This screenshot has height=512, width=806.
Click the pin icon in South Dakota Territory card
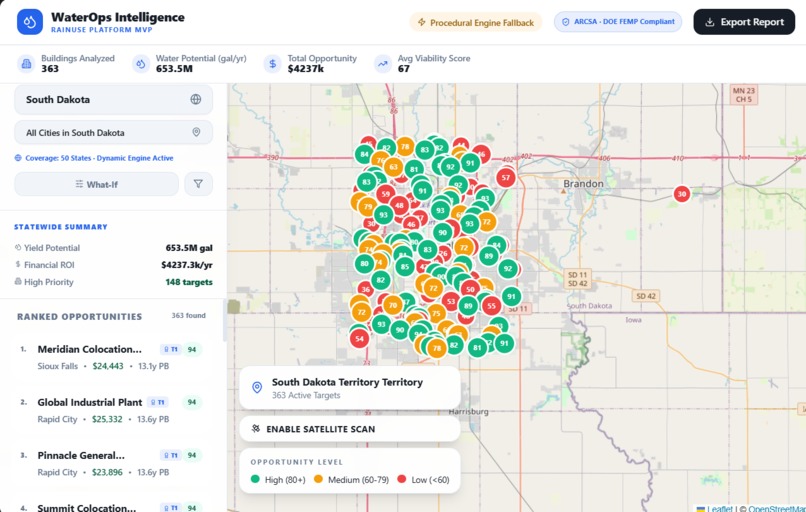click(258, 388)
